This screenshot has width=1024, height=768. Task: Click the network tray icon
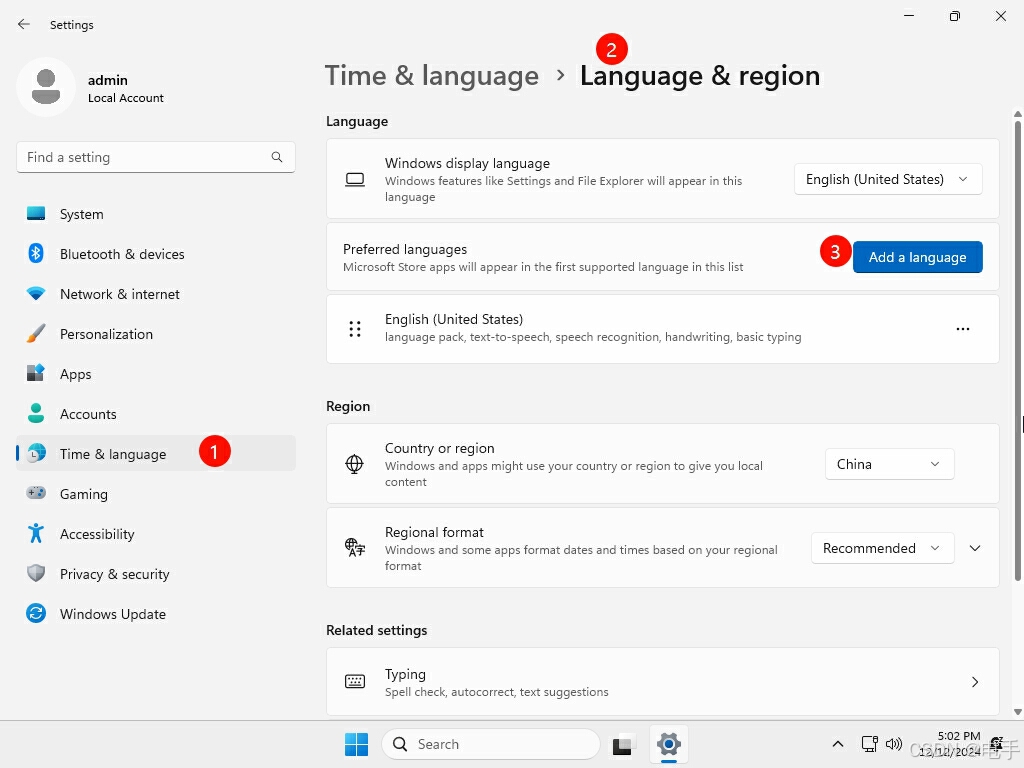coord(869,744)
